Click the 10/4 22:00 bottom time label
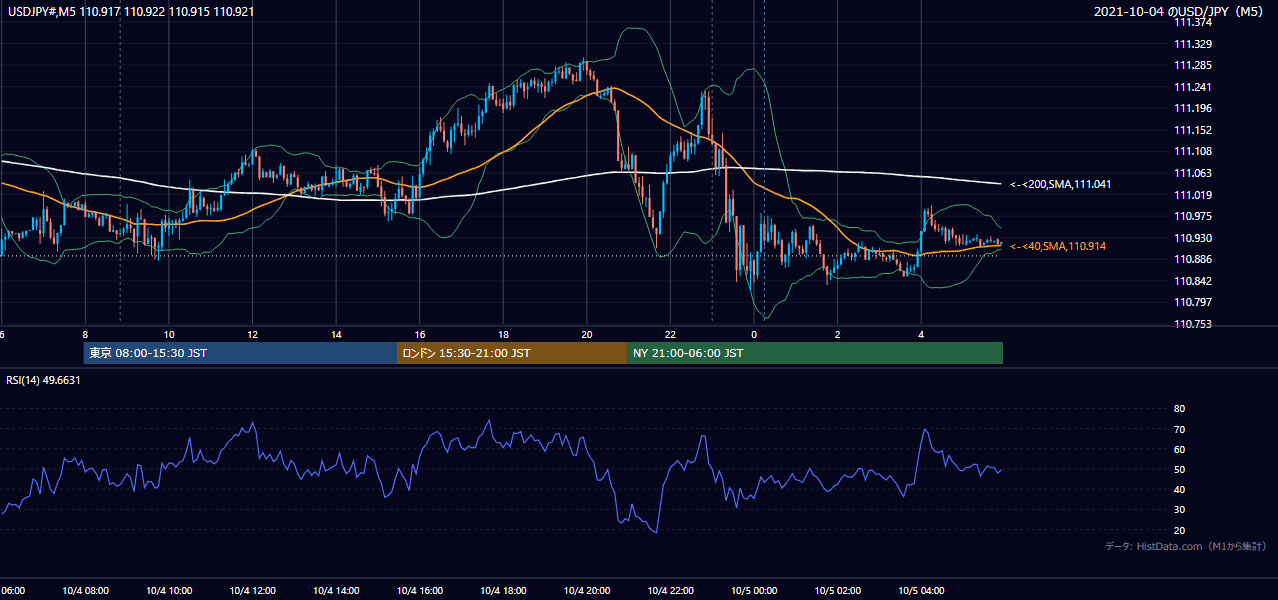 point(670,590)
